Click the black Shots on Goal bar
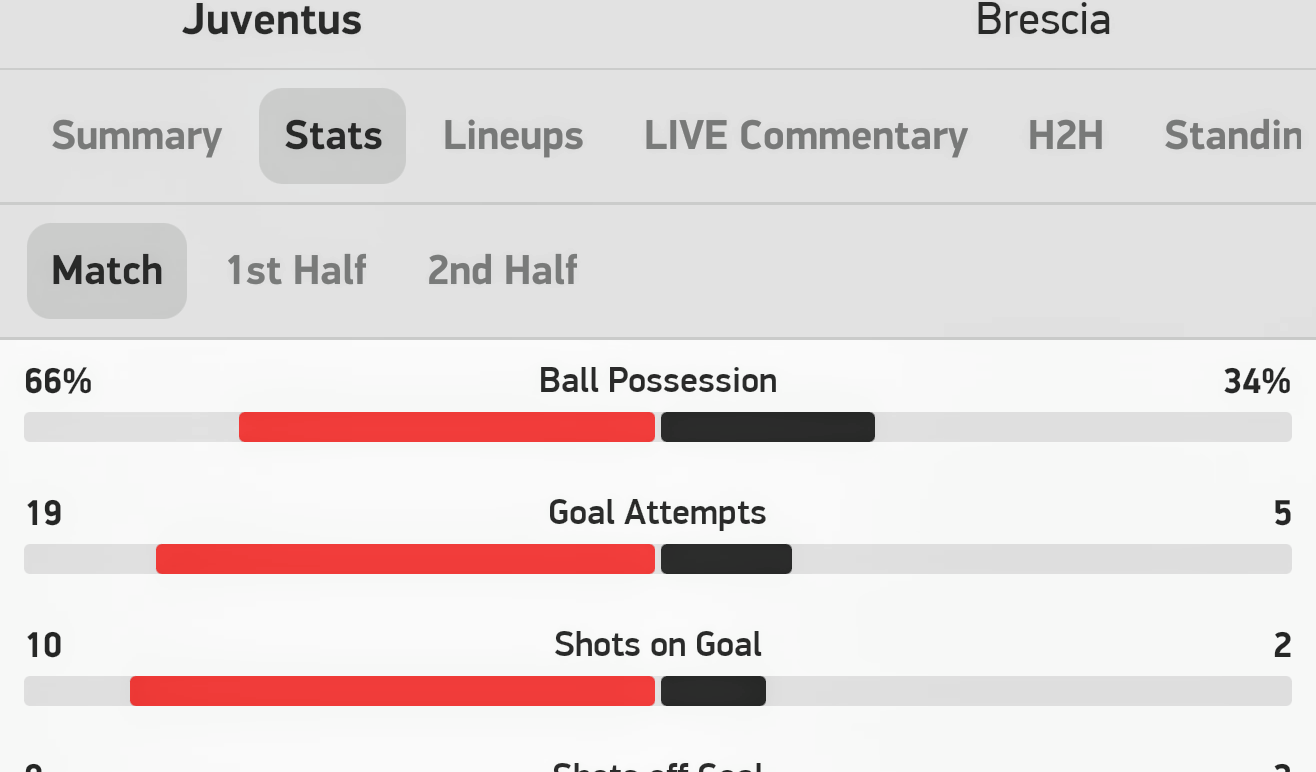Screen dimensions: 1316x772 713,691
